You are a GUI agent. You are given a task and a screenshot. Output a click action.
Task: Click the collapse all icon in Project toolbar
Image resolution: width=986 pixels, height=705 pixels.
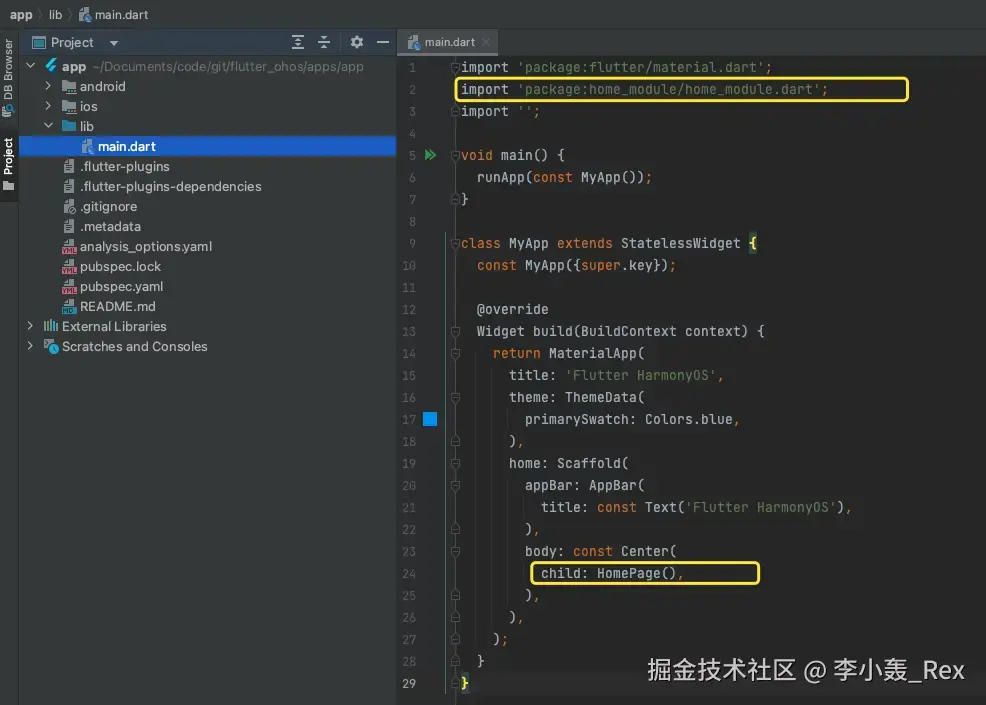pyautogui.click(x=324, y=42)
